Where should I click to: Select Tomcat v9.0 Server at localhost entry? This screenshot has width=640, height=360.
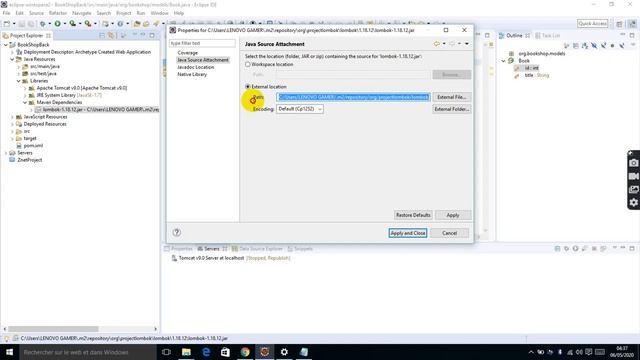(234, 258)
